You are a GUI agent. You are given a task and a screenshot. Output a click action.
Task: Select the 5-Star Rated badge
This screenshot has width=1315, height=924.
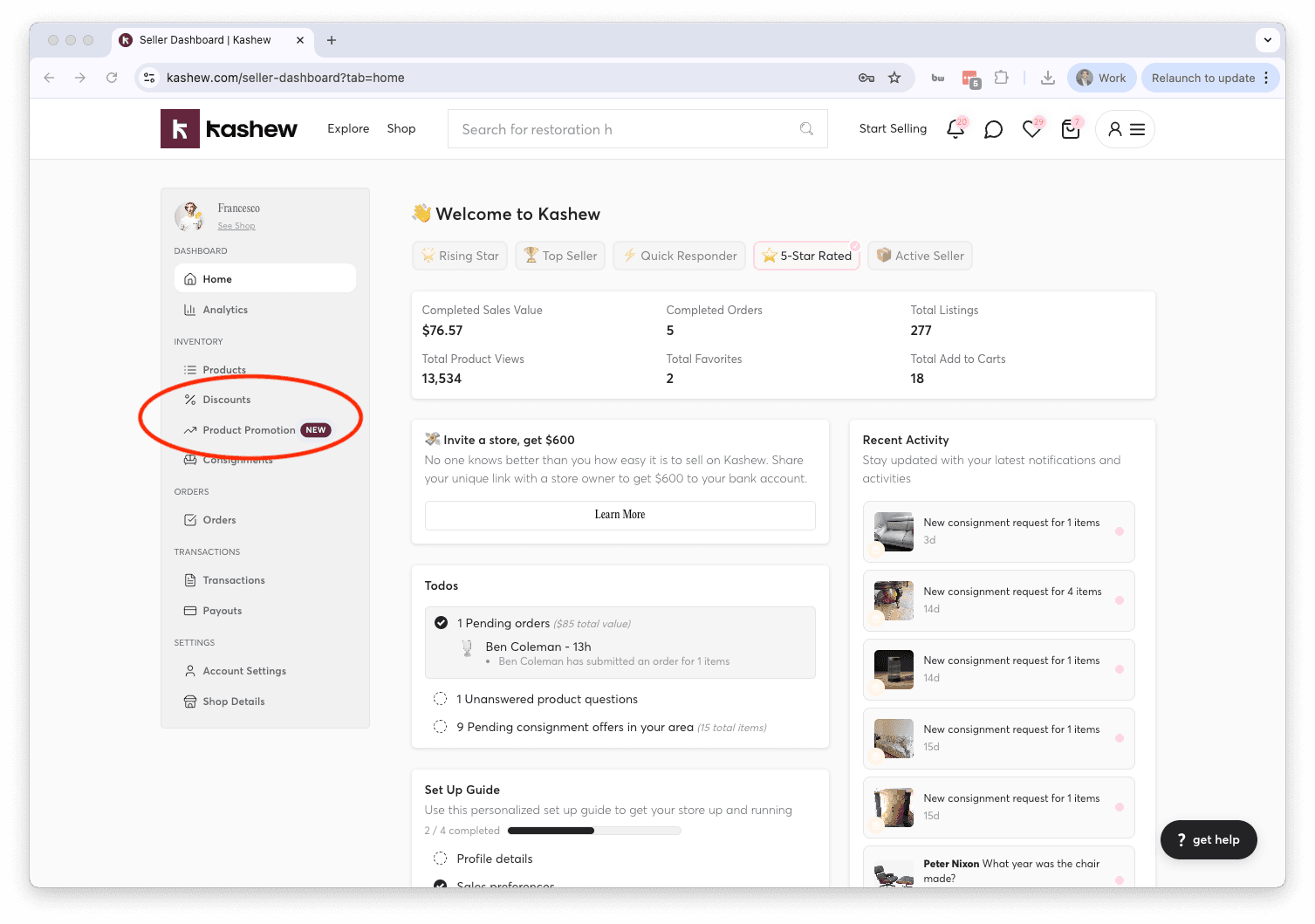(806, 256)
